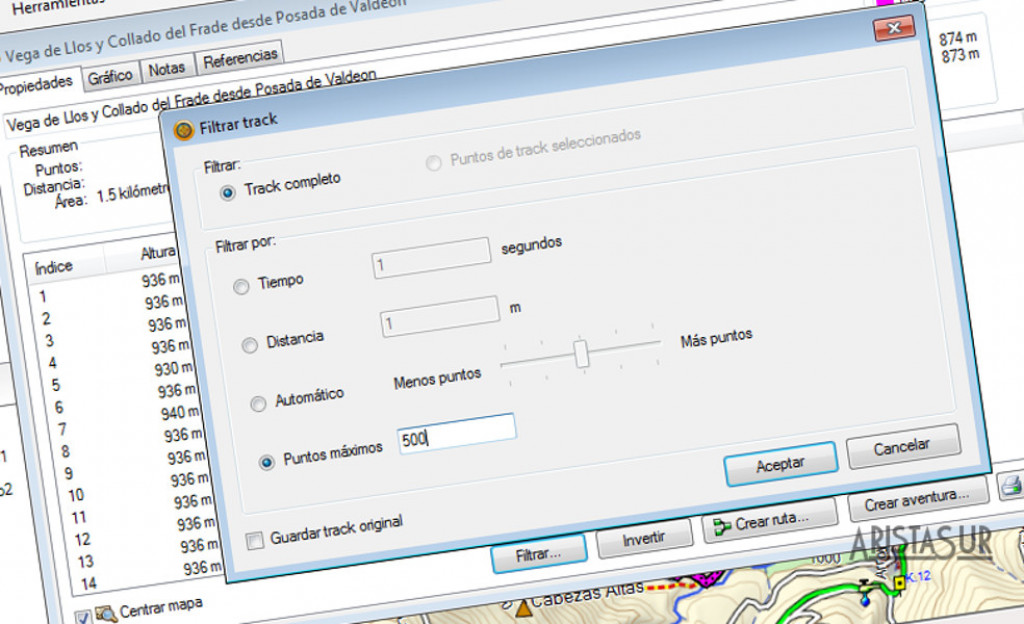Select the Automático filter option
1024x624 pixels.
coord(258,403)
